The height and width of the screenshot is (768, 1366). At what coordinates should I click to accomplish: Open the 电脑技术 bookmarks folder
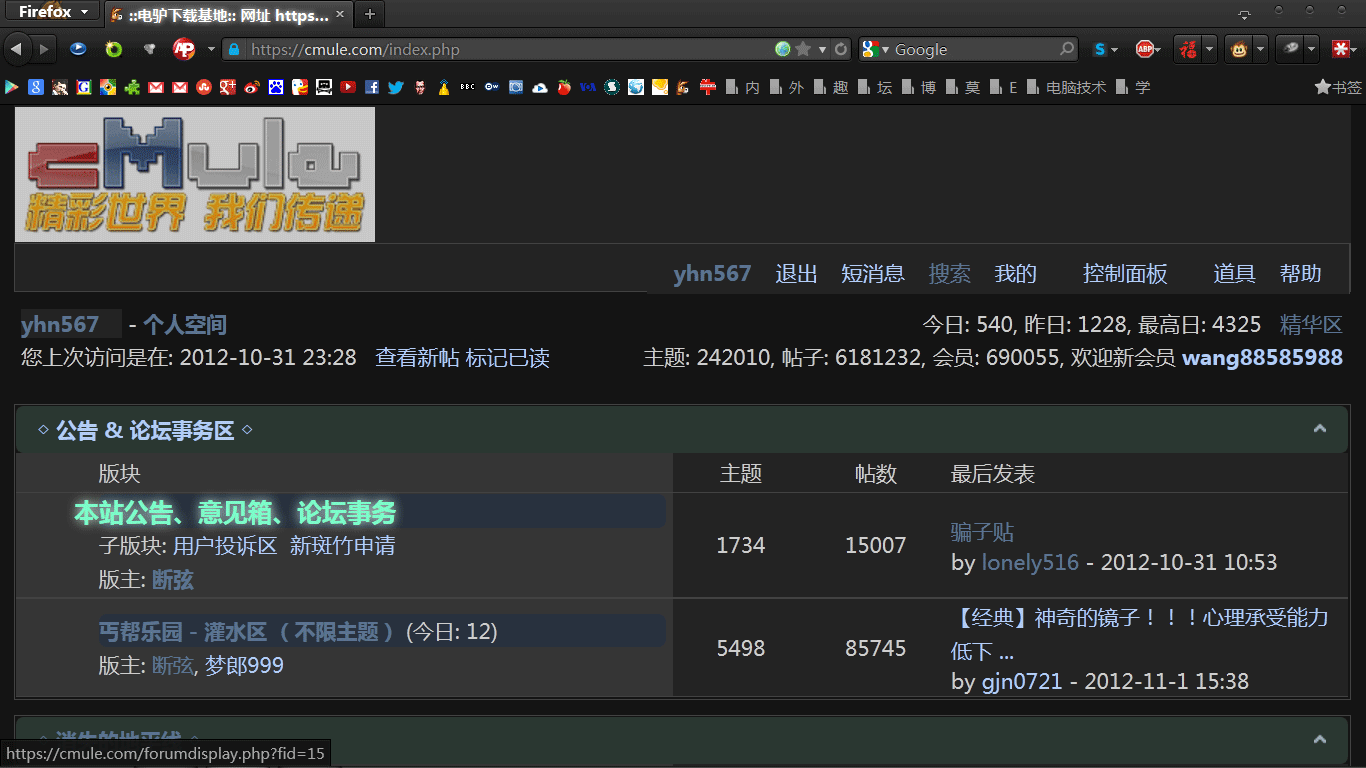point(1066,87)
